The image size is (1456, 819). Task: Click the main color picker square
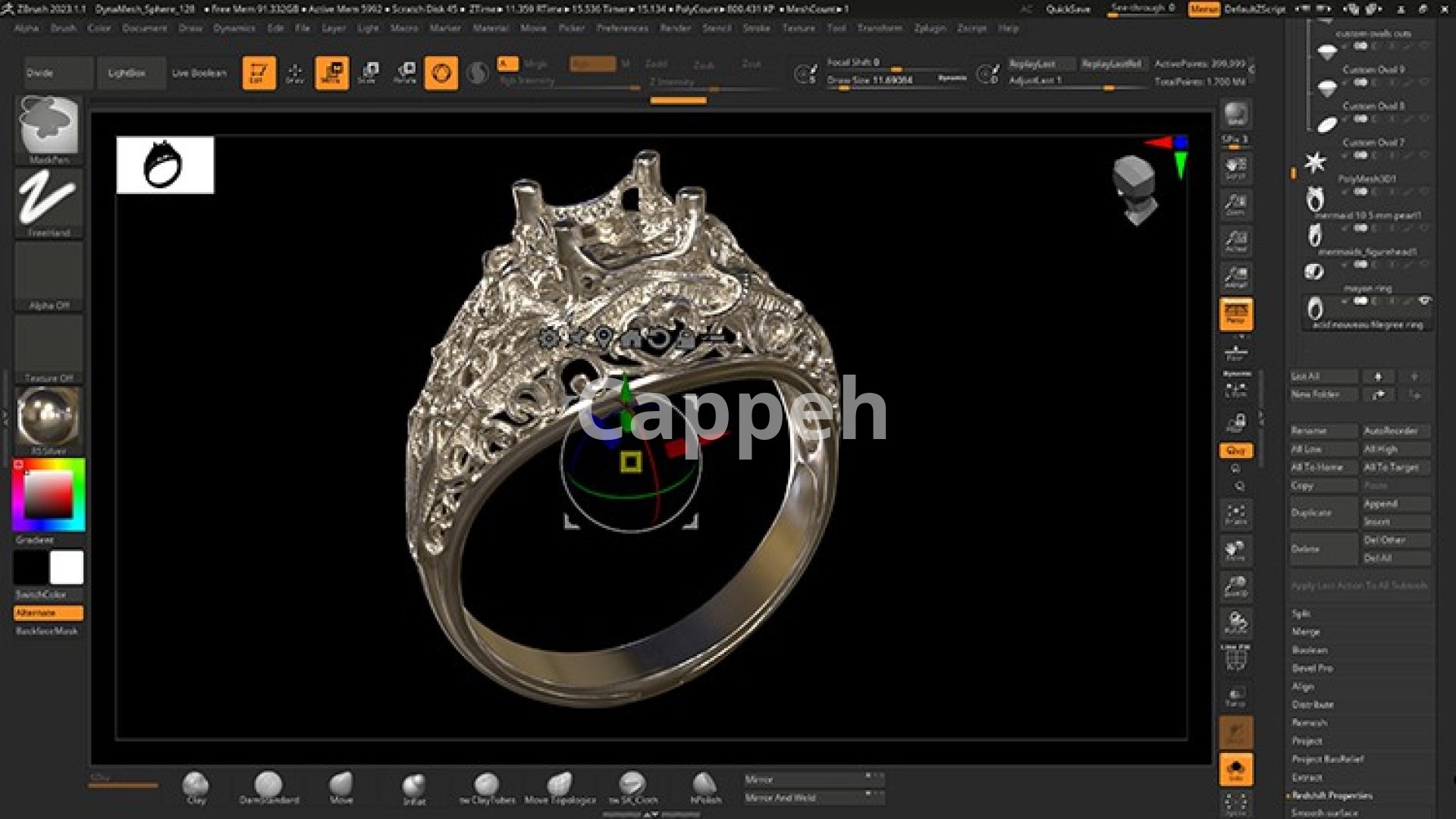click(x=49, y=494)
